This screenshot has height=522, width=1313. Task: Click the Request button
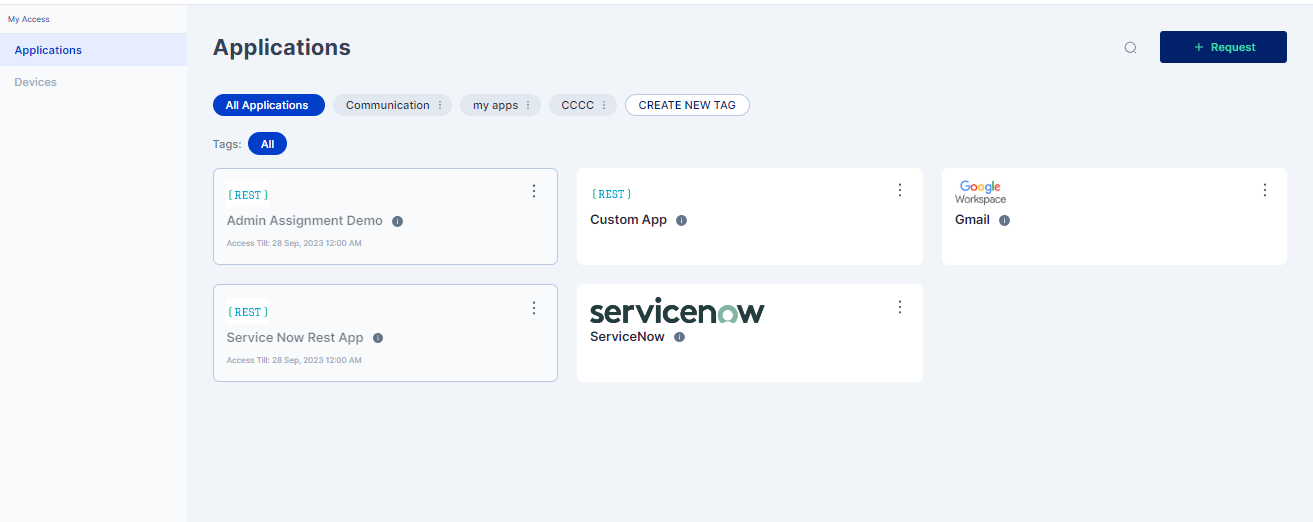(x=1223, y=47)
